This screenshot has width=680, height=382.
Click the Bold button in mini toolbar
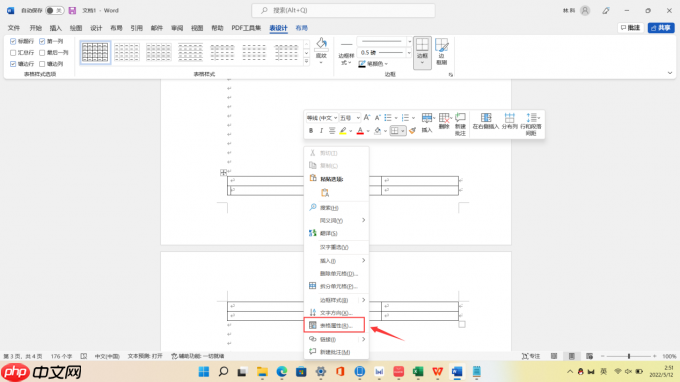(311, 131)
